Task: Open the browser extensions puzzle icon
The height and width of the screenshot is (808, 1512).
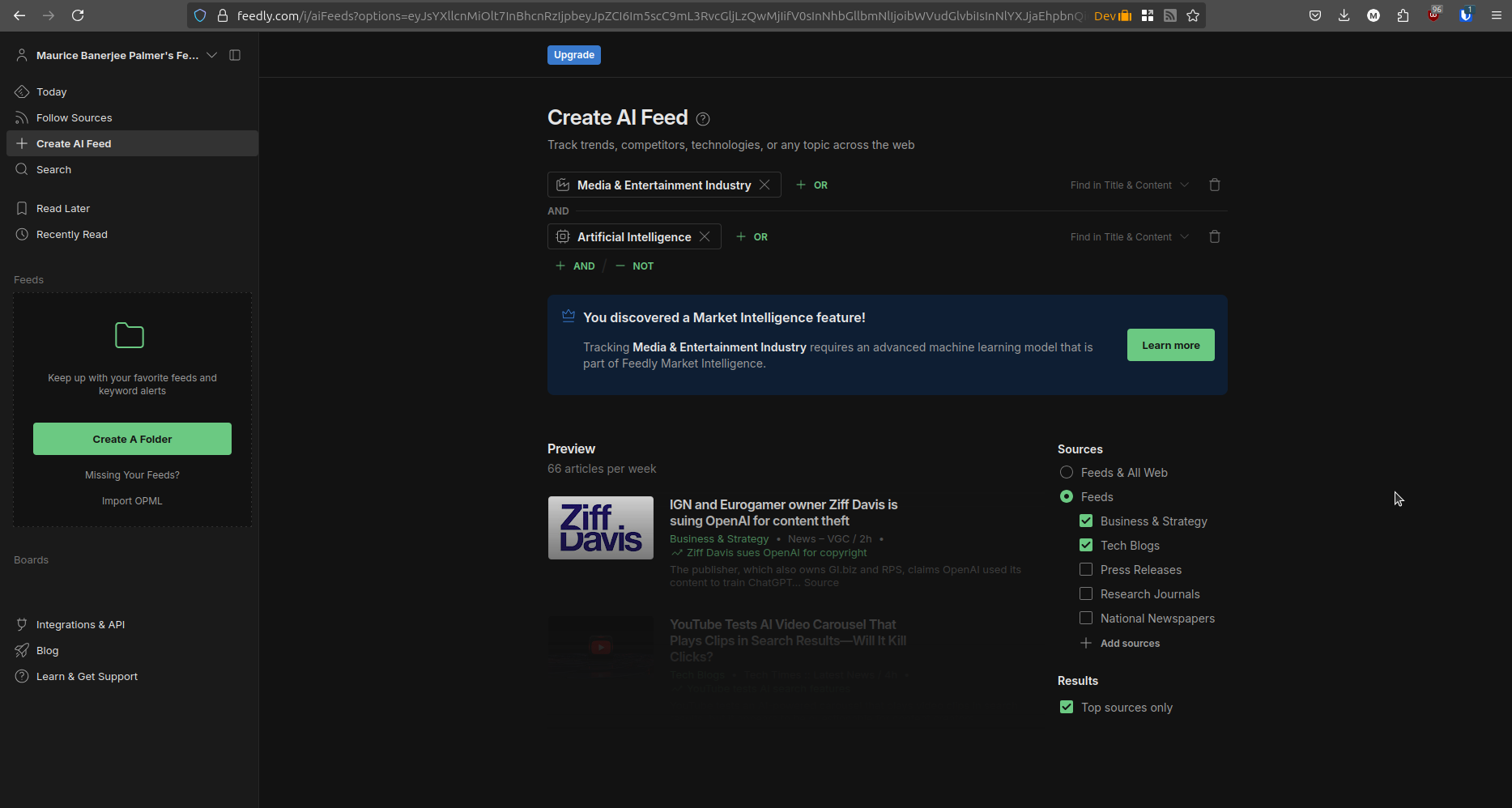Action: point(1403,15)
